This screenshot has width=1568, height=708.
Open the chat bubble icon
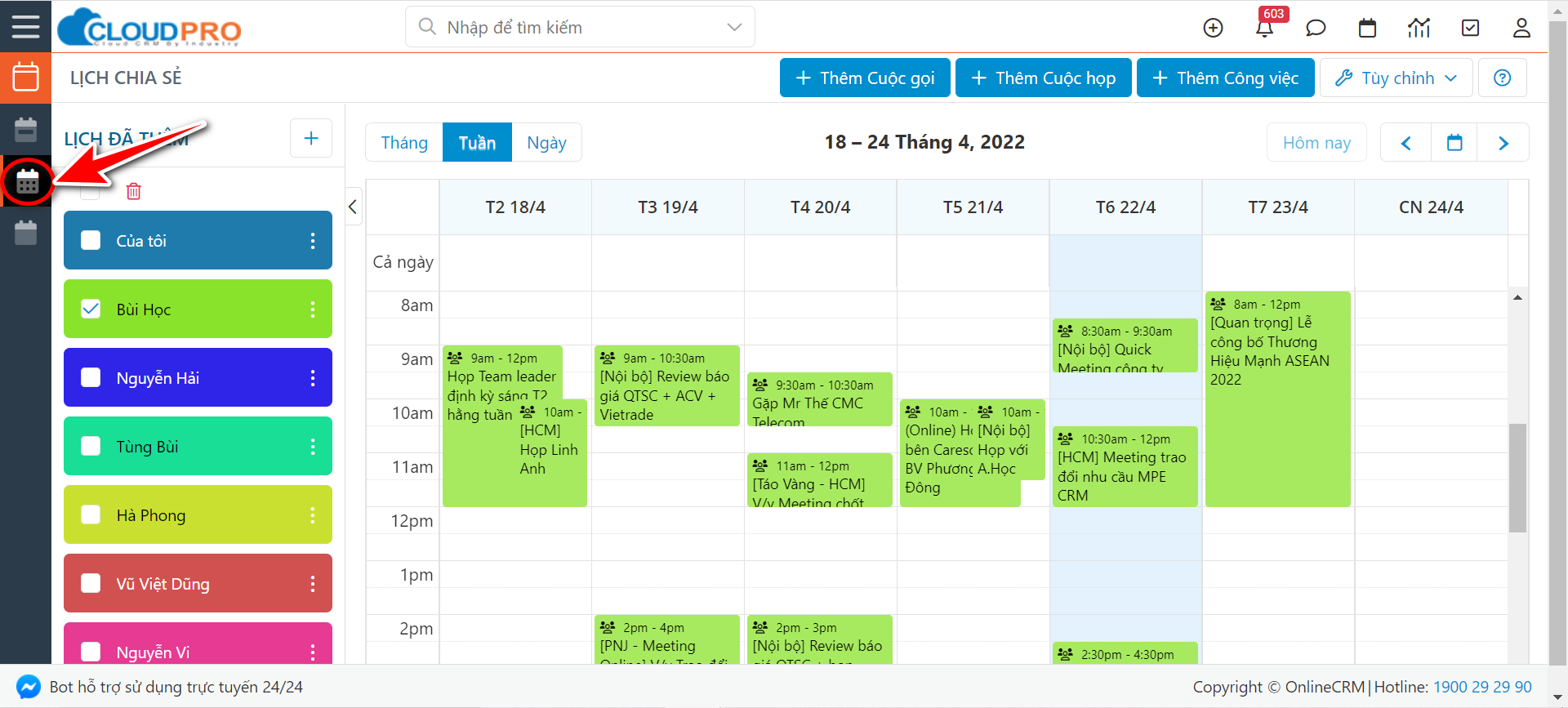[x=1316, y=29]
